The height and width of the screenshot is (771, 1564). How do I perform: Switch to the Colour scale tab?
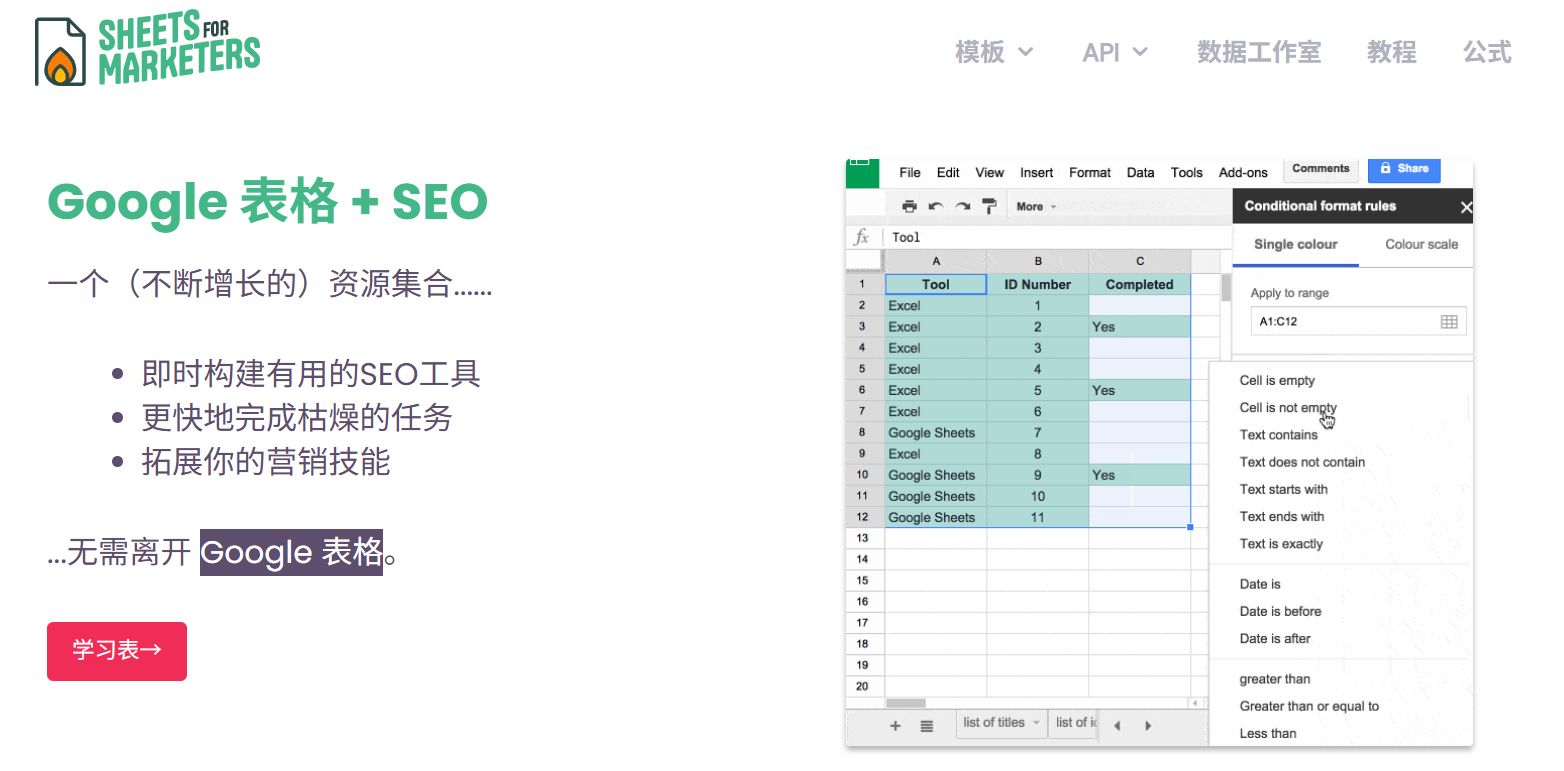1421,244
